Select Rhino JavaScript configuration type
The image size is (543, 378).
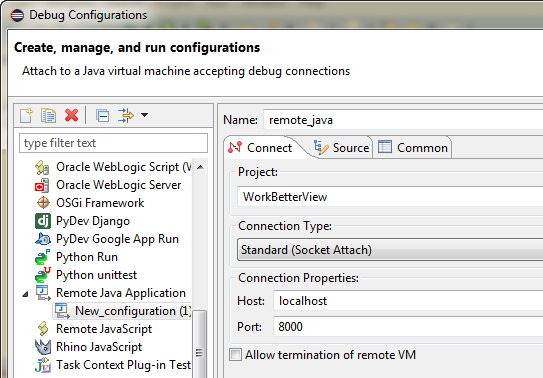99,347
